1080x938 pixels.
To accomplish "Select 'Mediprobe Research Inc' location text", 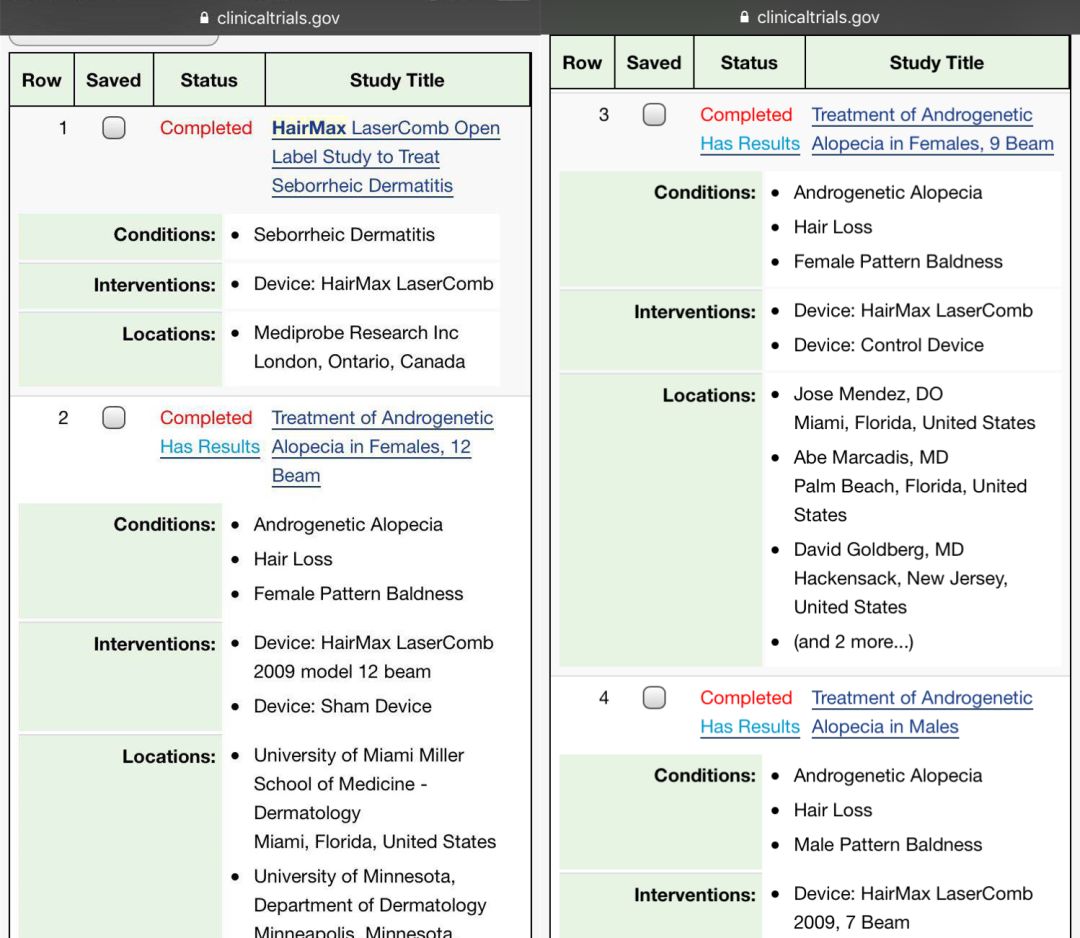I will [x=355, y=333].
